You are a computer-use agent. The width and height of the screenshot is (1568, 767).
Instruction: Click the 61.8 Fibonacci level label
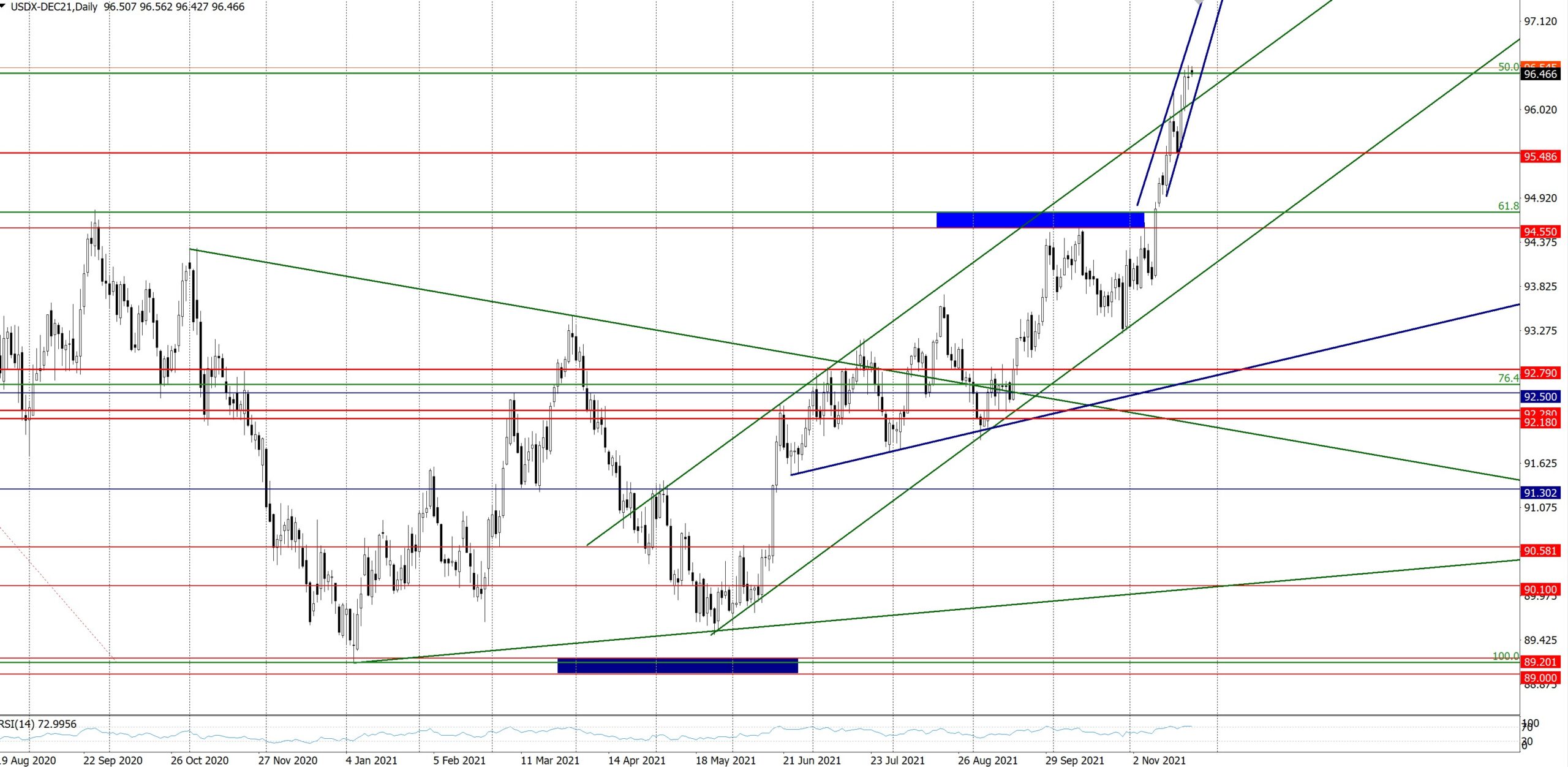click(x=1508, y=206)
